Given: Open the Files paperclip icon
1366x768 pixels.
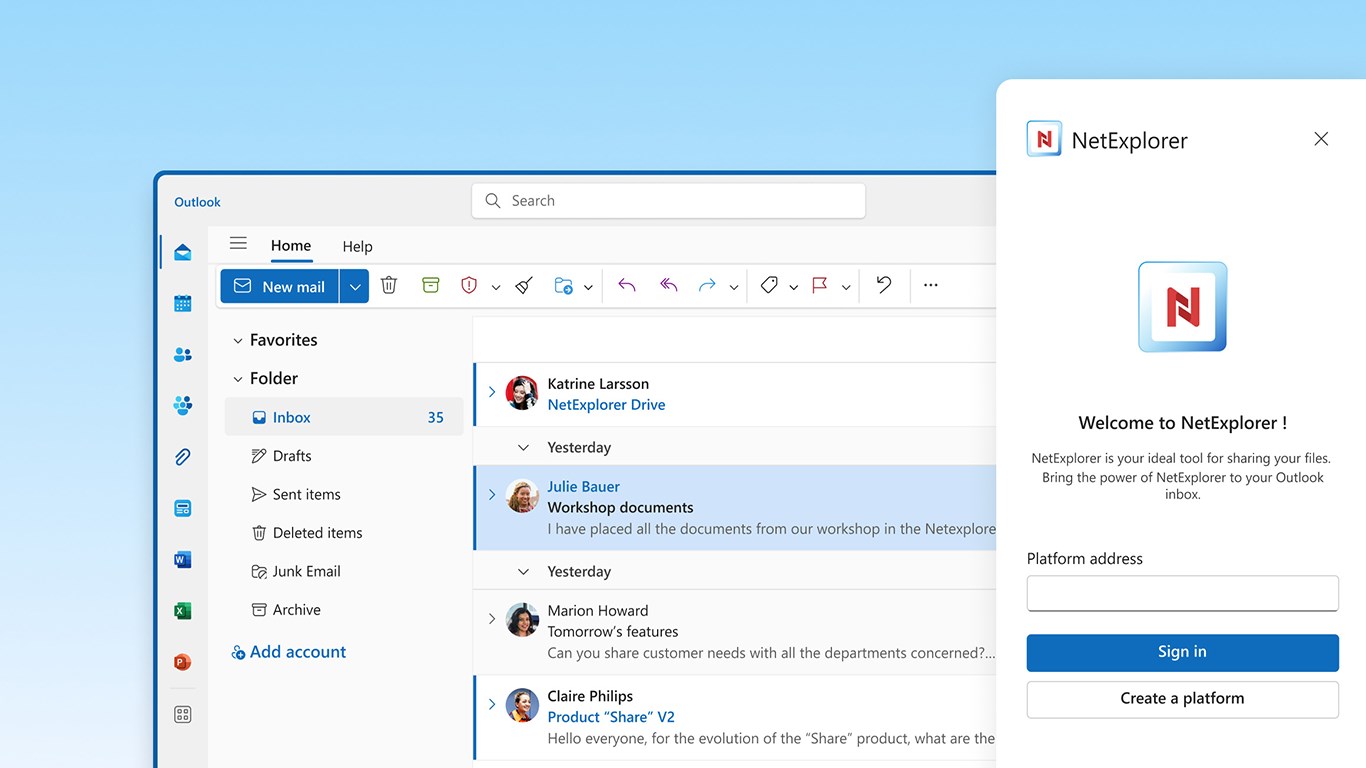Looking at the screenshot, I should (182, 457).
